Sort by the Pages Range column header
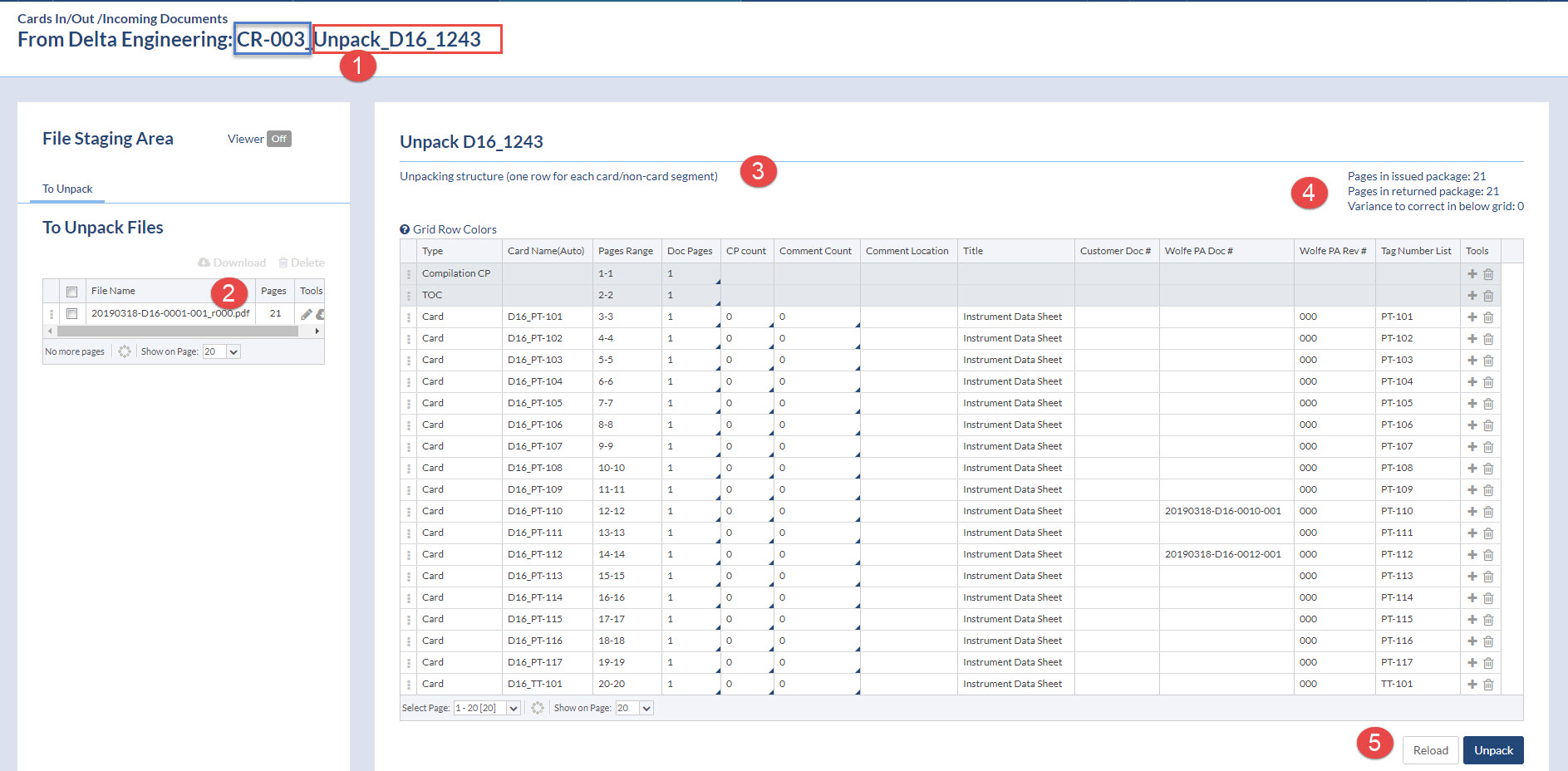 click(626, 251)
